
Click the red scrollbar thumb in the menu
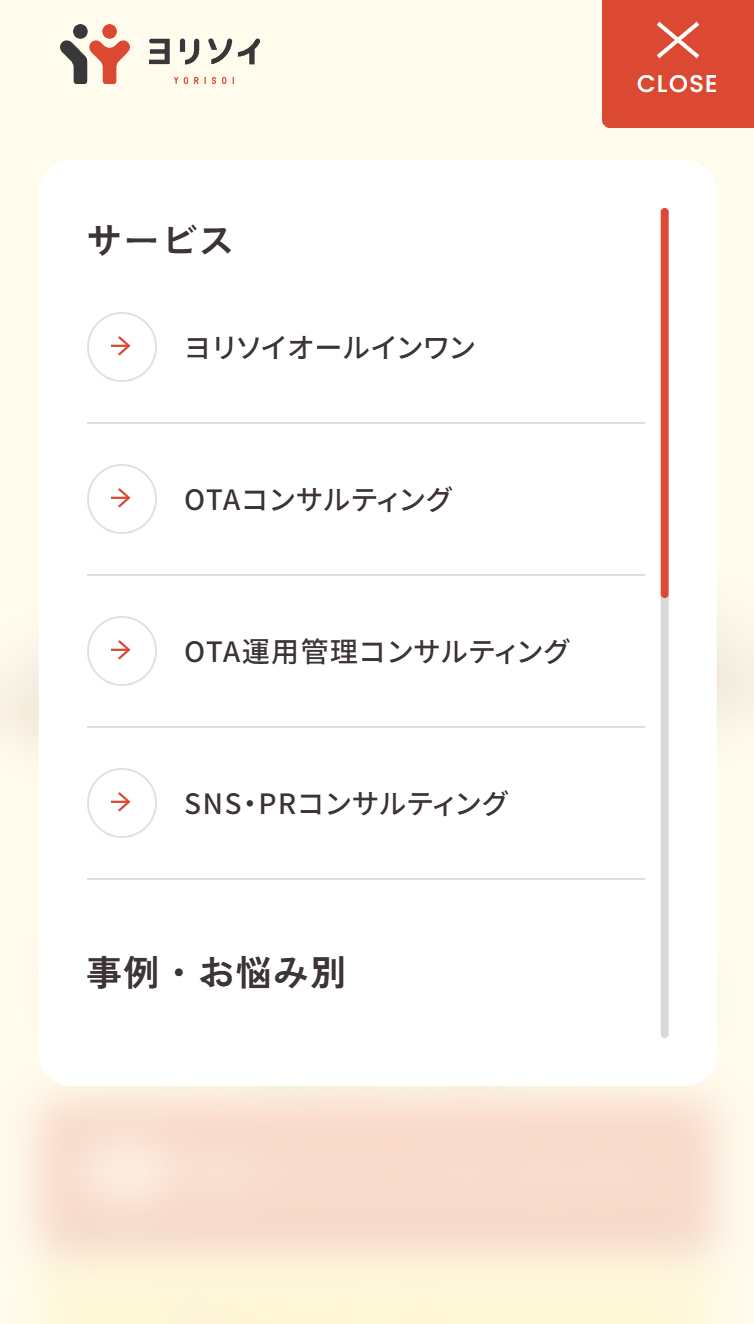pyautogui.click(x=664, y=400)
